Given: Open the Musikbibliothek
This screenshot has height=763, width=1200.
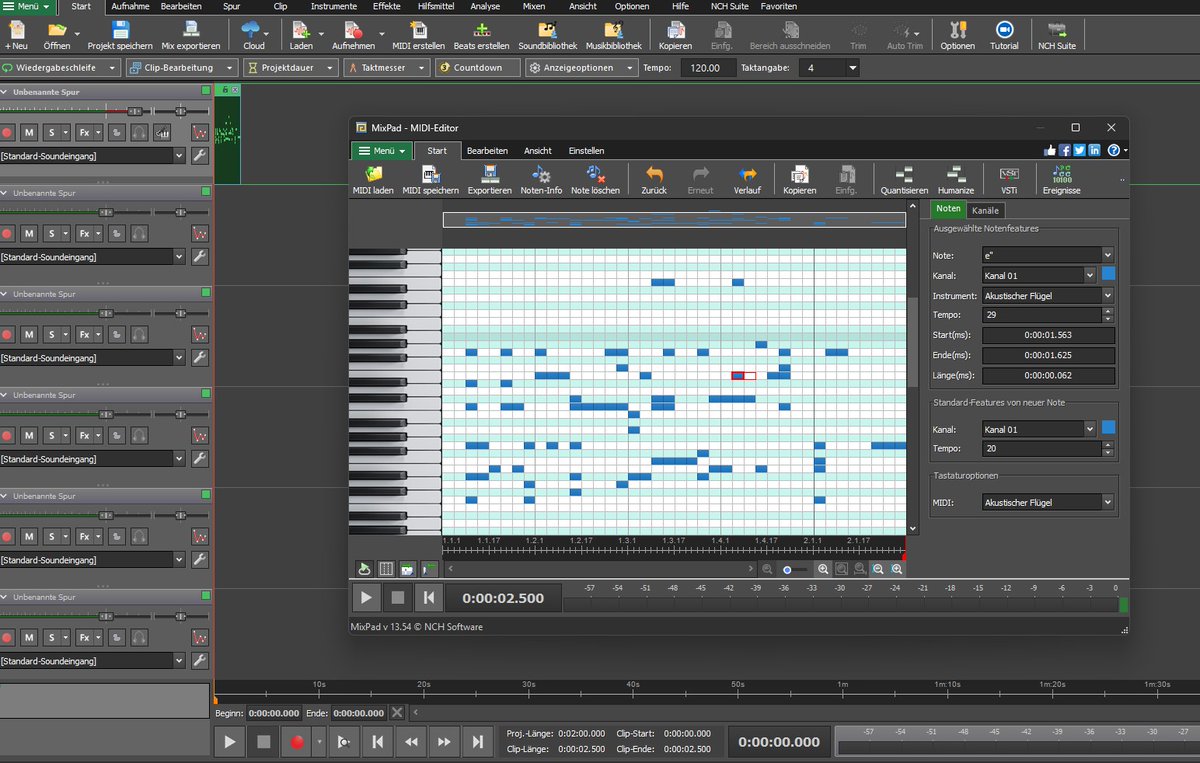Looking at the screenshot, I should pyautogui.click(x=614, y=36).
